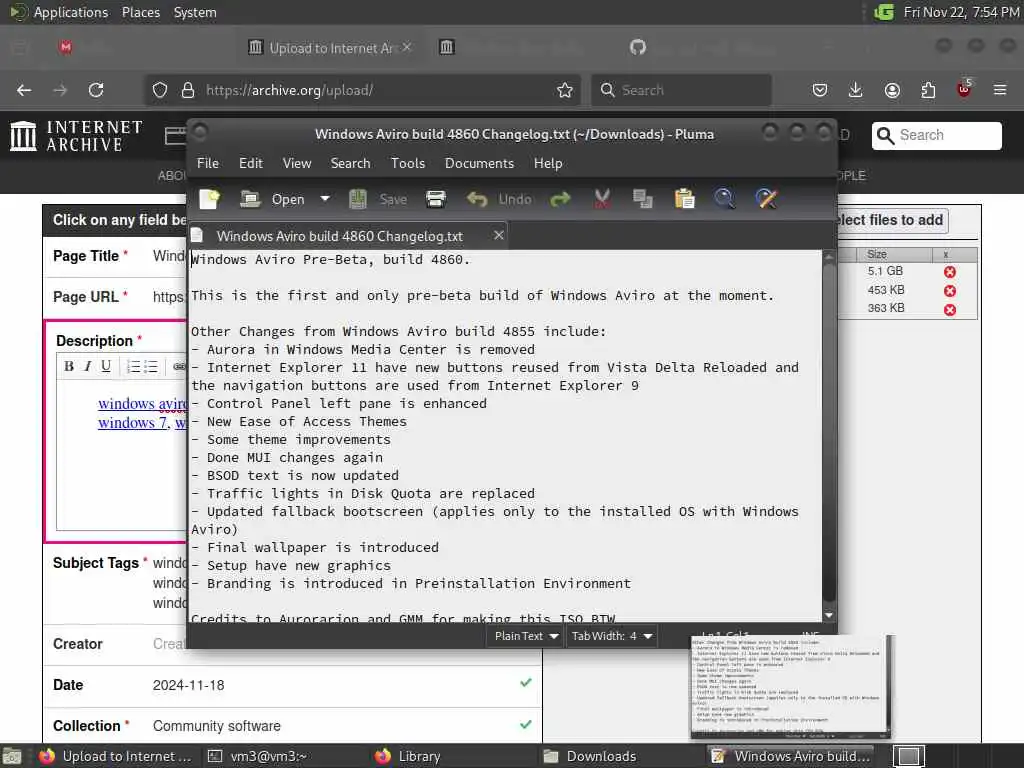Open the Tab Width dropdown
Image resolution: width=1024 pixels, height=768 pixels.
[x=611, y=636]
